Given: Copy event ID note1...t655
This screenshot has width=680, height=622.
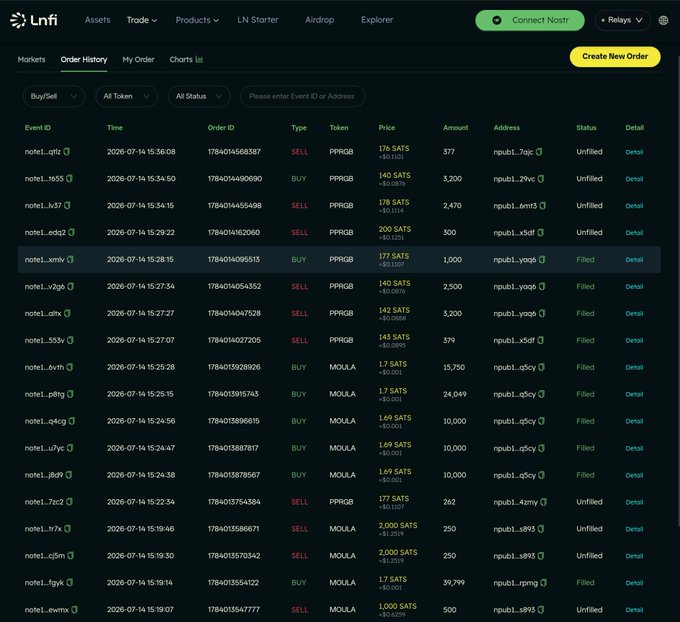Looking at the screenshot, I should [x=69, y=178].
